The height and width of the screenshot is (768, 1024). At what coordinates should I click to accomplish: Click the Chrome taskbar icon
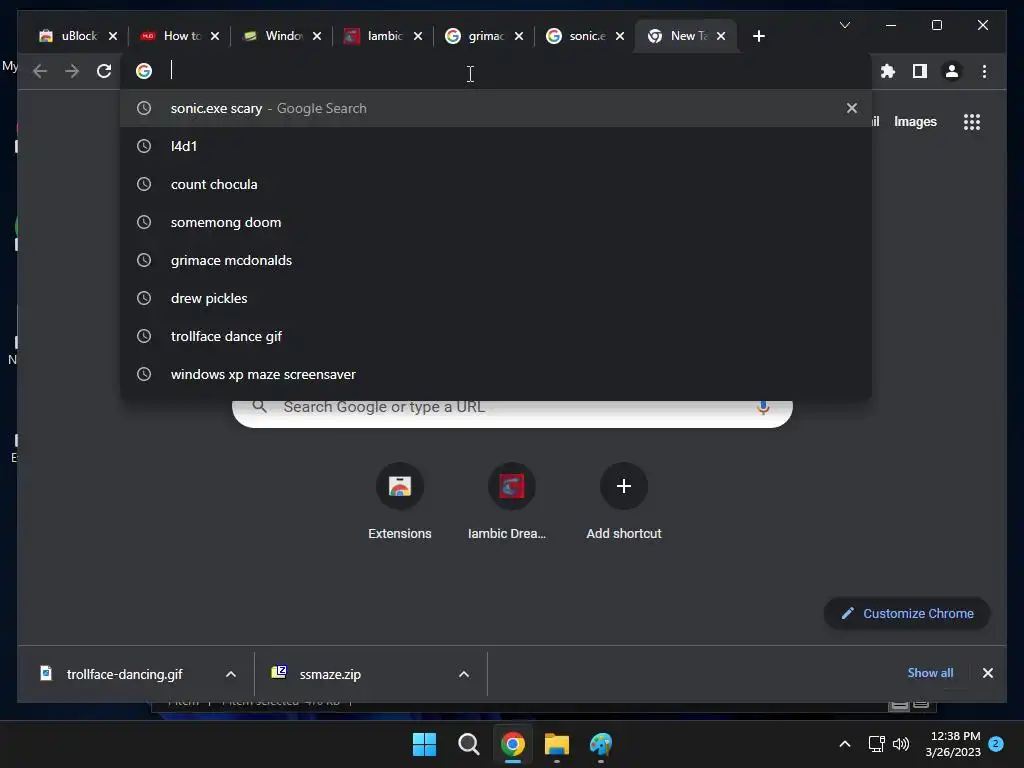[513, 744]
